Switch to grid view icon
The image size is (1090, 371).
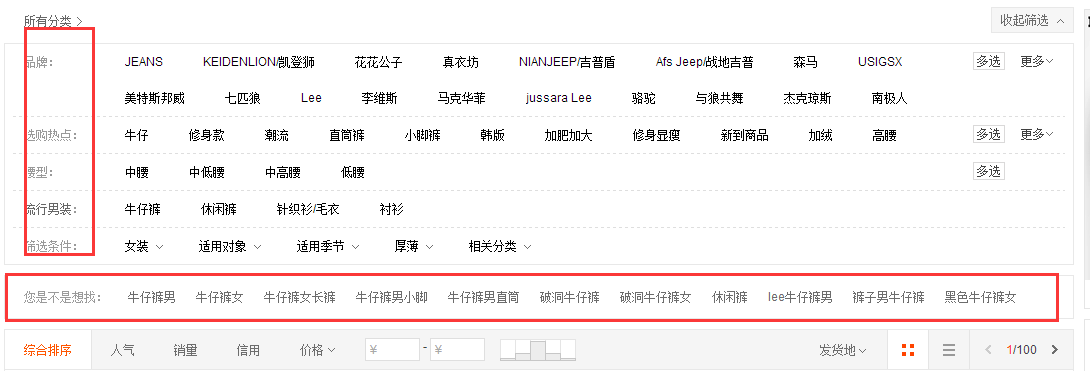point(908,349)
